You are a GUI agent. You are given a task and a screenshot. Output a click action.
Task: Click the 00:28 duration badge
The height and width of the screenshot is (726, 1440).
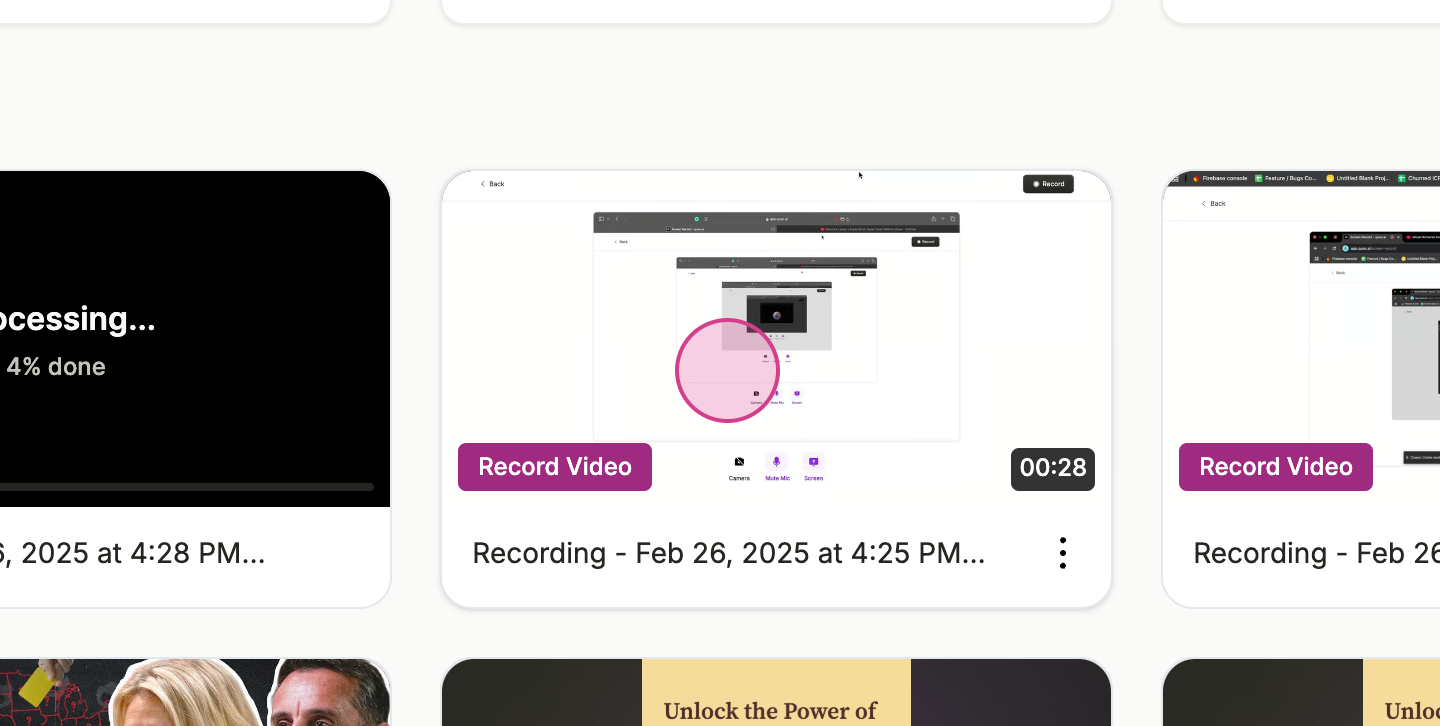pos(1053,469)
